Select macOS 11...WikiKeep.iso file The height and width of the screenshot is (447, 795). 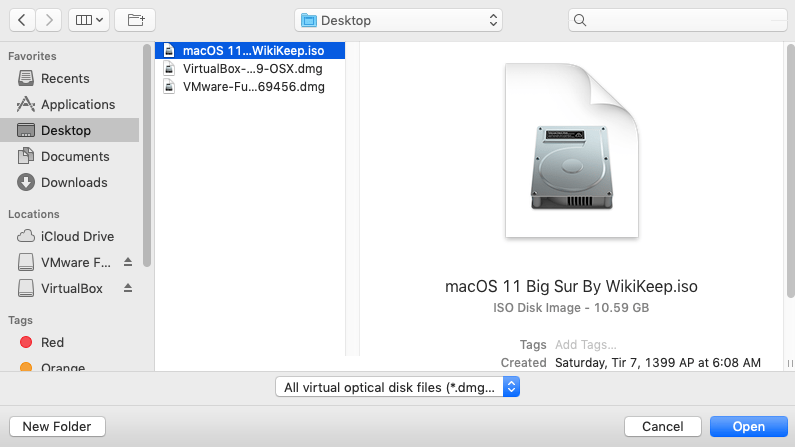click(x=250, y=51)
